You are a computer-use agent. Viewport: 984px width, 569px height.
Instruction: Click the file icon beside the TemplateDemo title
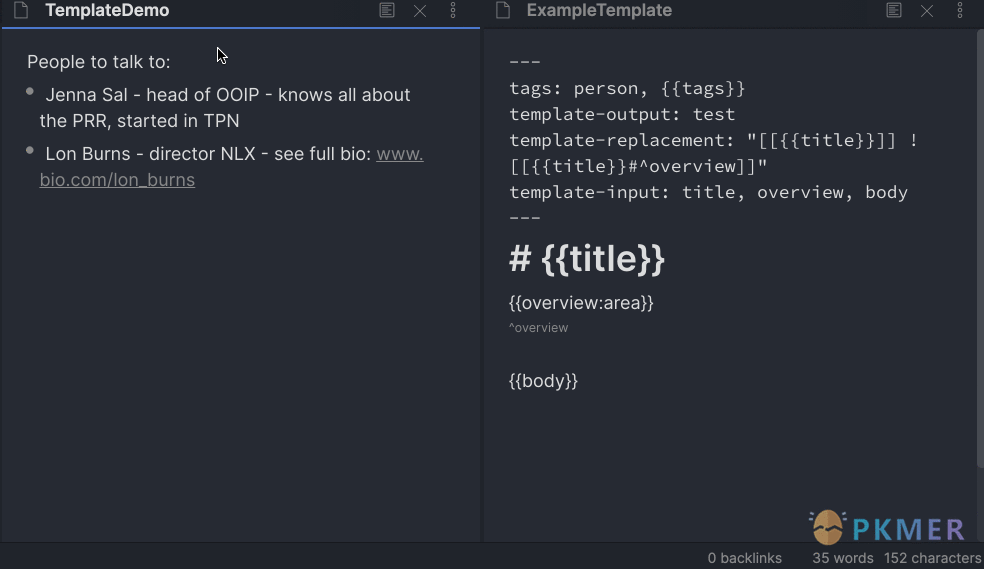[20, 11]
